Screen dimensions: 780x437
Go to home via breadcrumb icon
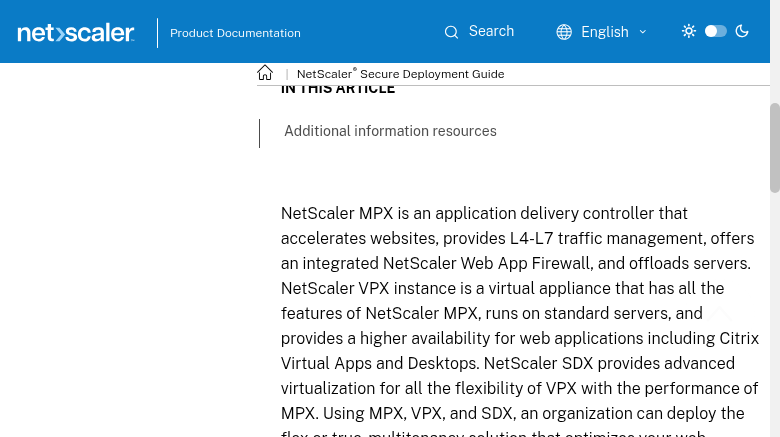click(x=265, y=73)
